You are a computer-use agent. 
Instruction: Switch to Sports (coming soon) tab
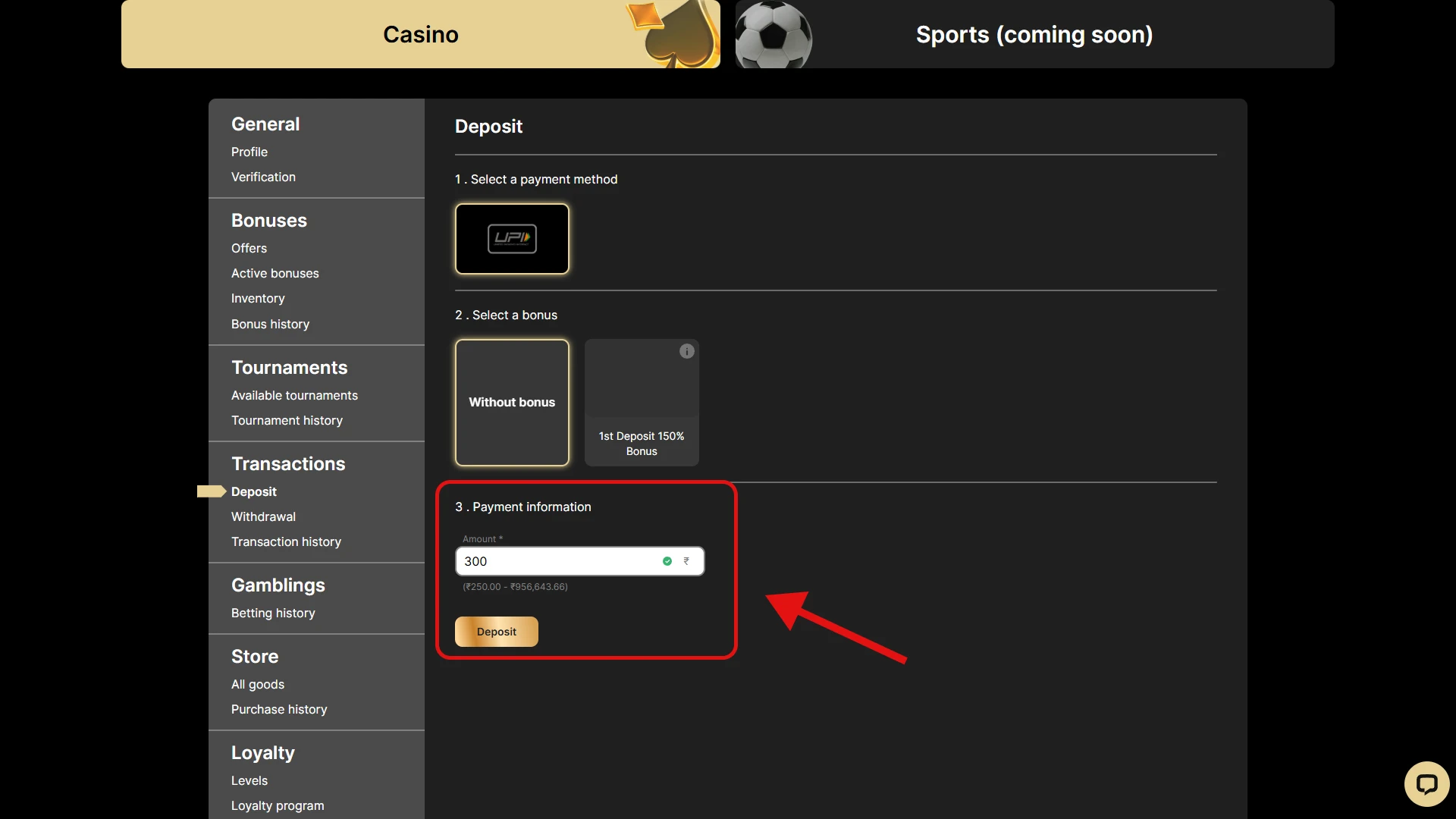pyautogui.click(x=1034, y=34)
